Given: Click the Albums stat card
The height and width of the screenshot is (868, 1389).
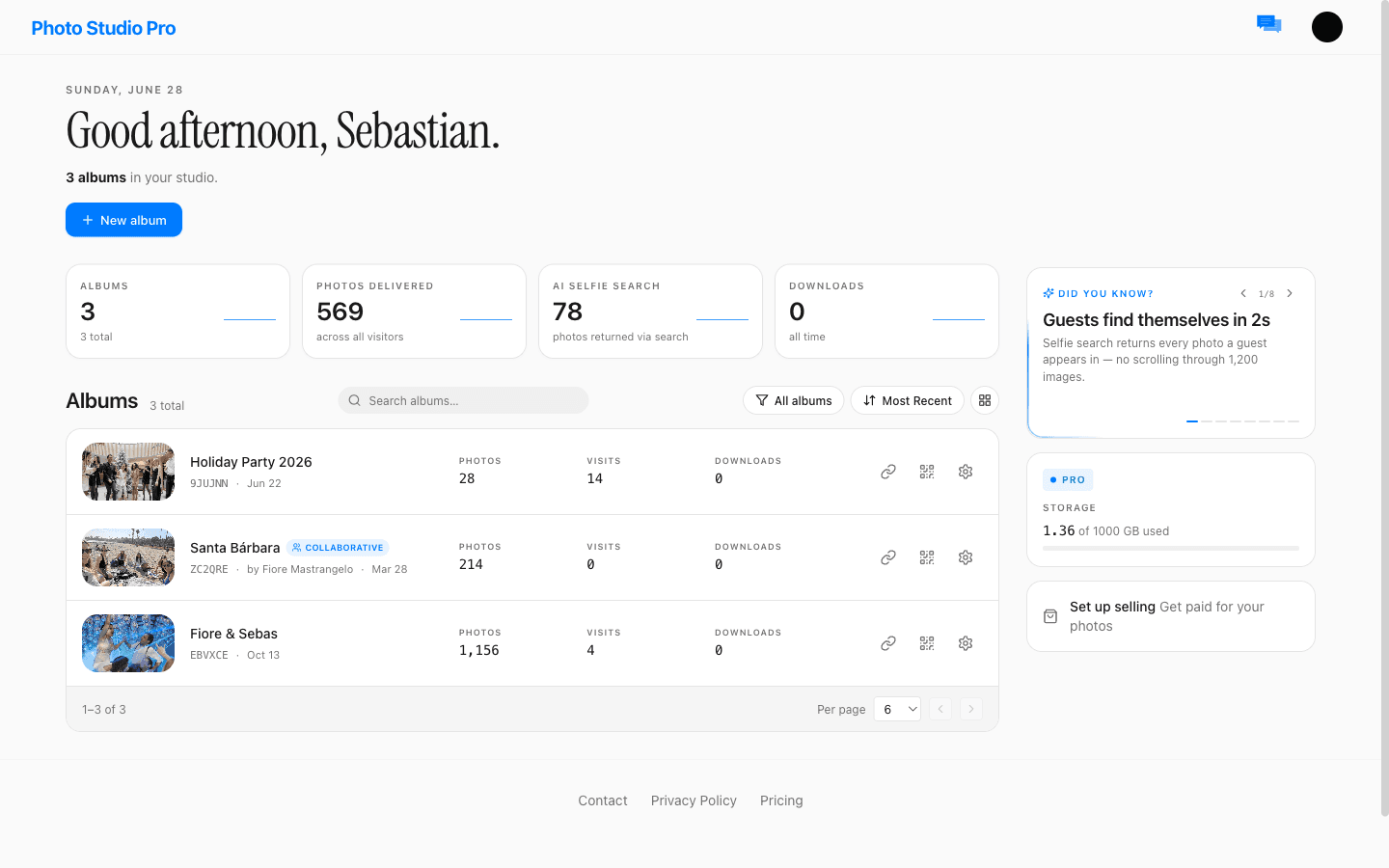Looking at the screenshot, I should 177,312.
